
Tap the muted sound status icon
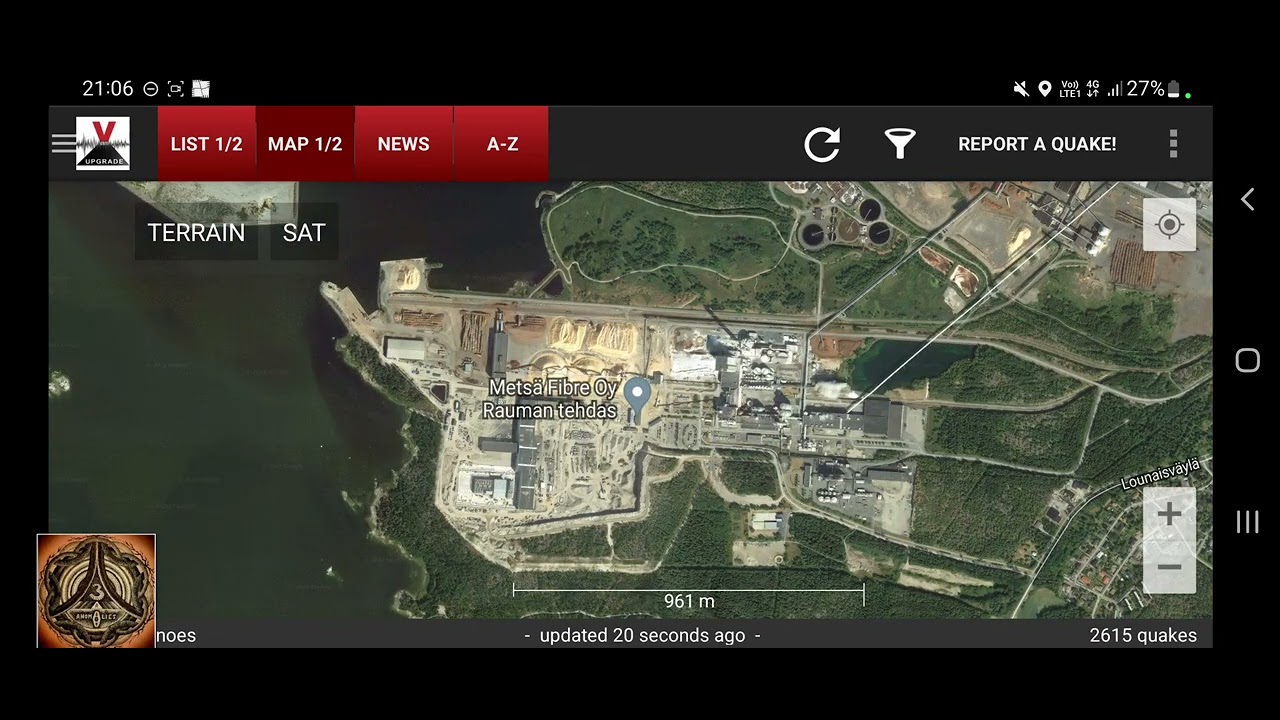coord(1021,89)
